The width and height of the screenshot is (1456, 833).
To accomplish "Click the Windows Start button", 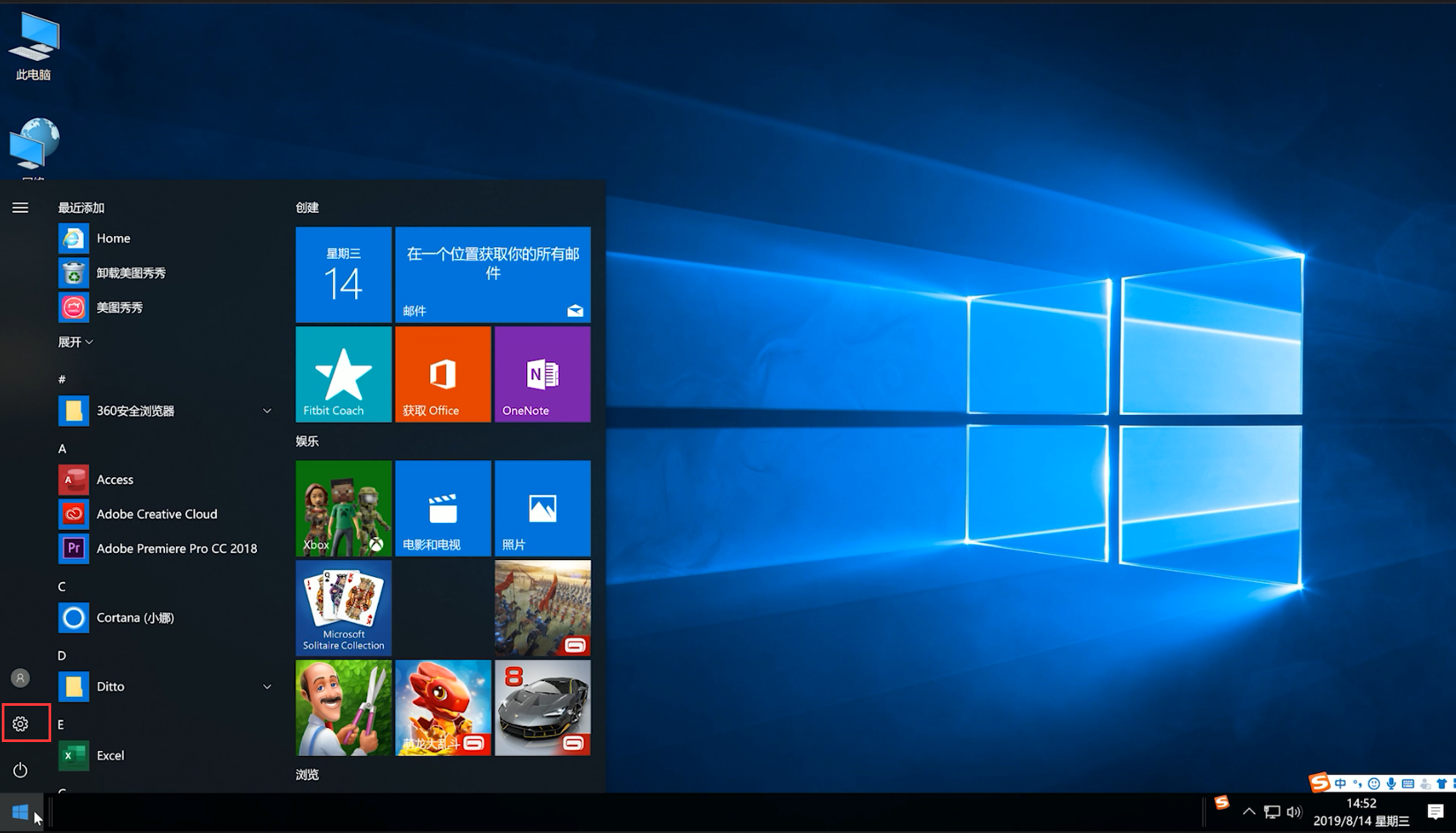I will coord(20,812).
